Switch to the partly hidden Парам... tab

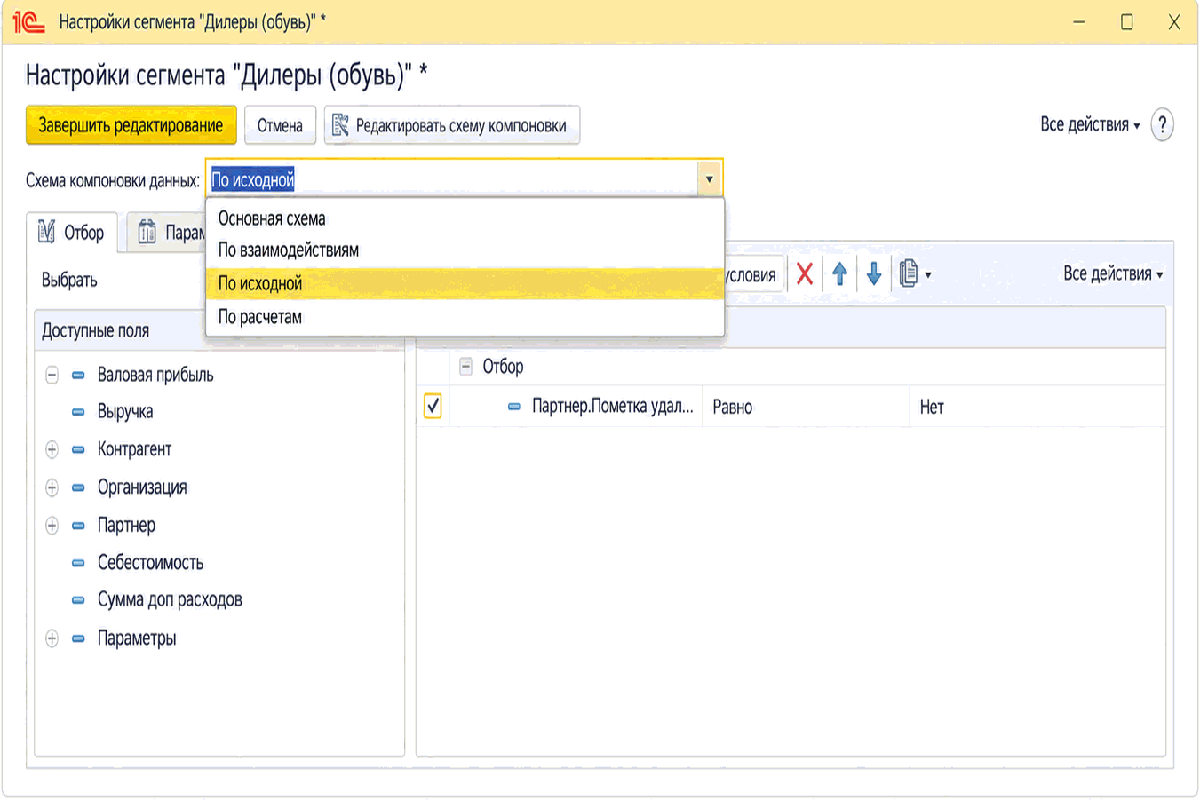(167, 233)
